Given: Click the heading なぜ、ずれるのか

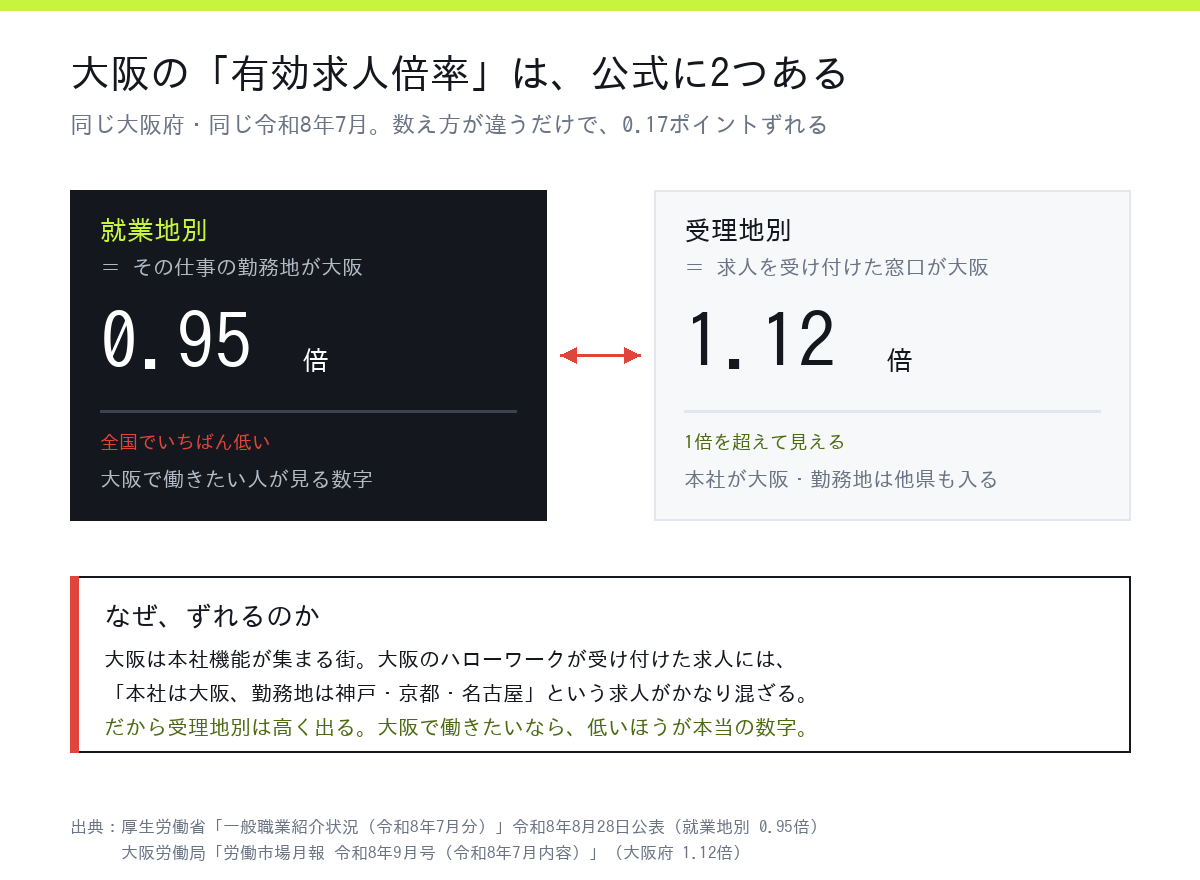Looking at the screenshot, I should [x=212, y=615].
